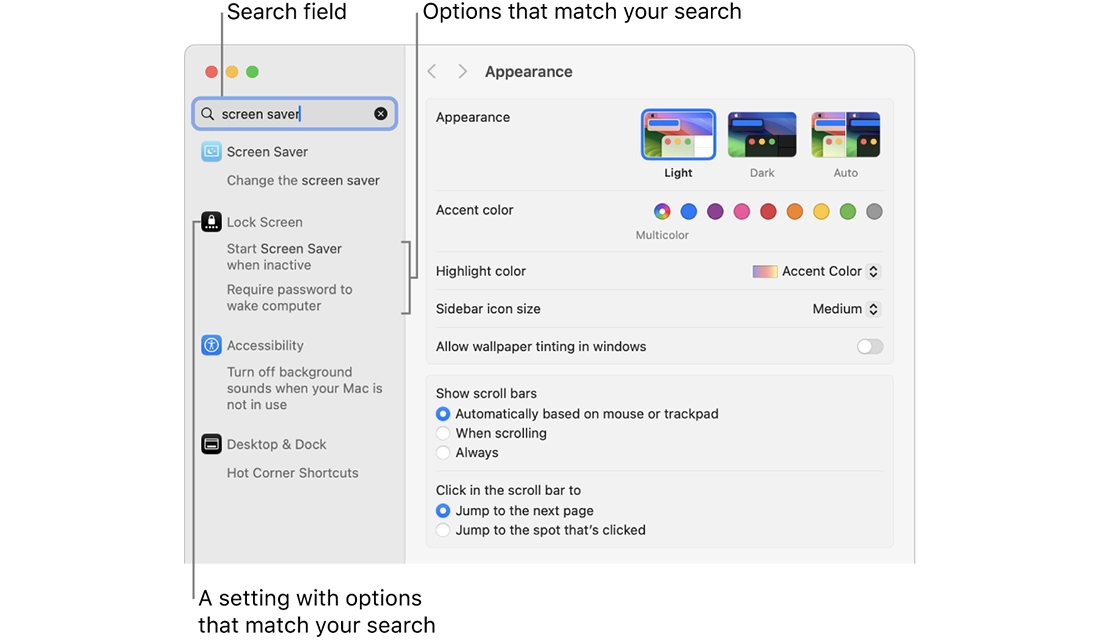
Task: Clear search with the X icon
Action: (381, 114)
